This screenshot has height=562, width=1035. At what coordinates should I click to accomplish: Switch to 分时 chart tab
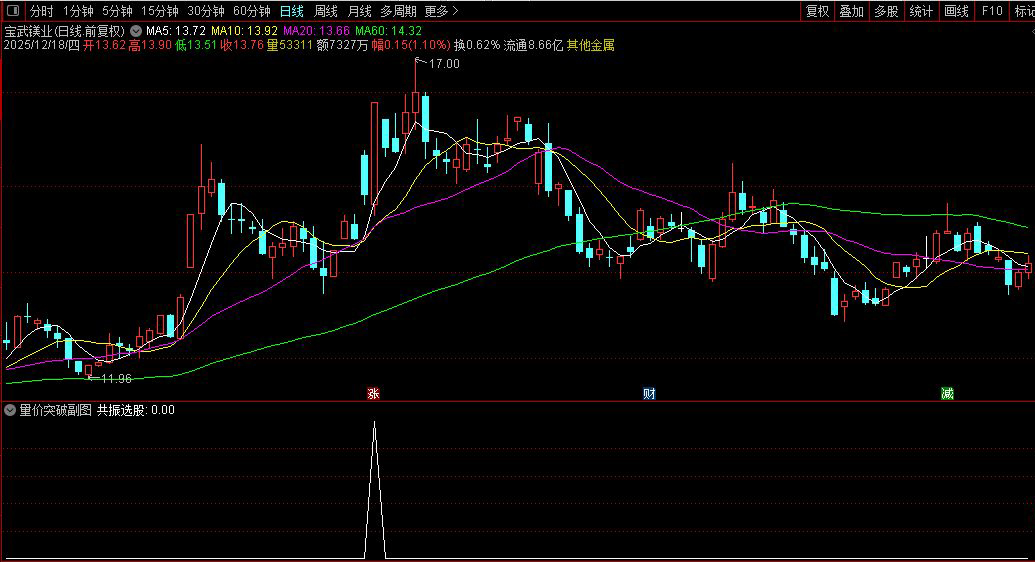[x=42, y=11]
